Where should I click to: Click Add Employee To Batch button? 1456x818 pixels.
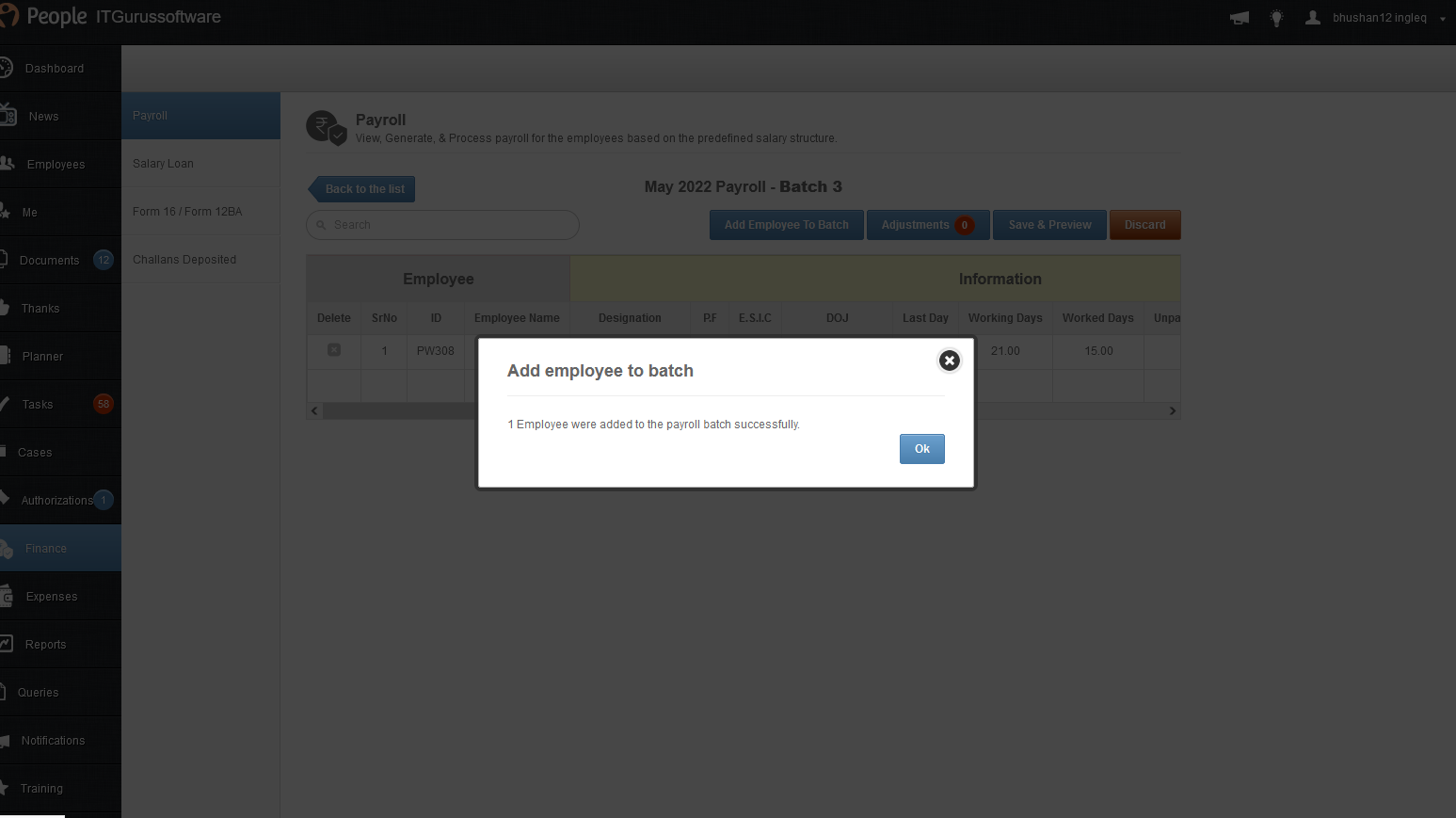787,225
